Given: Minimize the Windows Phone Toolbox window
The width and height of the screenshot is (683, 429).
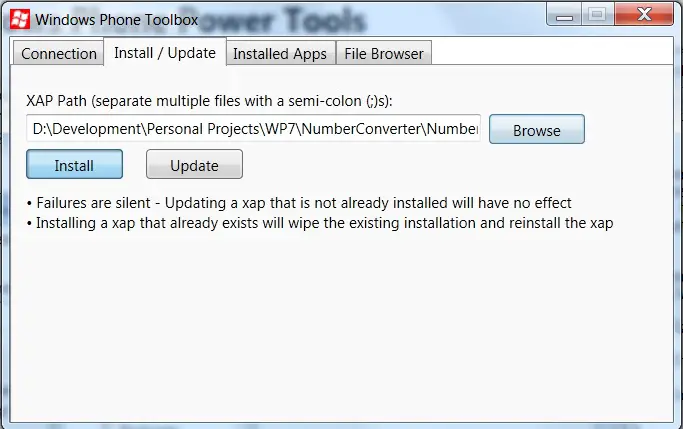Looking at the screenshot, I should [x=564, y=15].
